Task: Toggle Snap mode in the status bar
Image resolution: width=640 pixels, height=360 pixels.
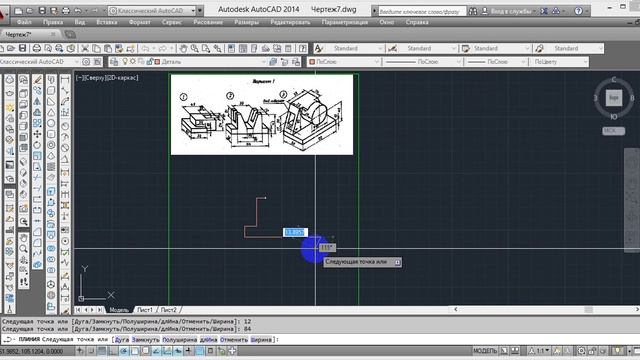Action: (91, 351)
